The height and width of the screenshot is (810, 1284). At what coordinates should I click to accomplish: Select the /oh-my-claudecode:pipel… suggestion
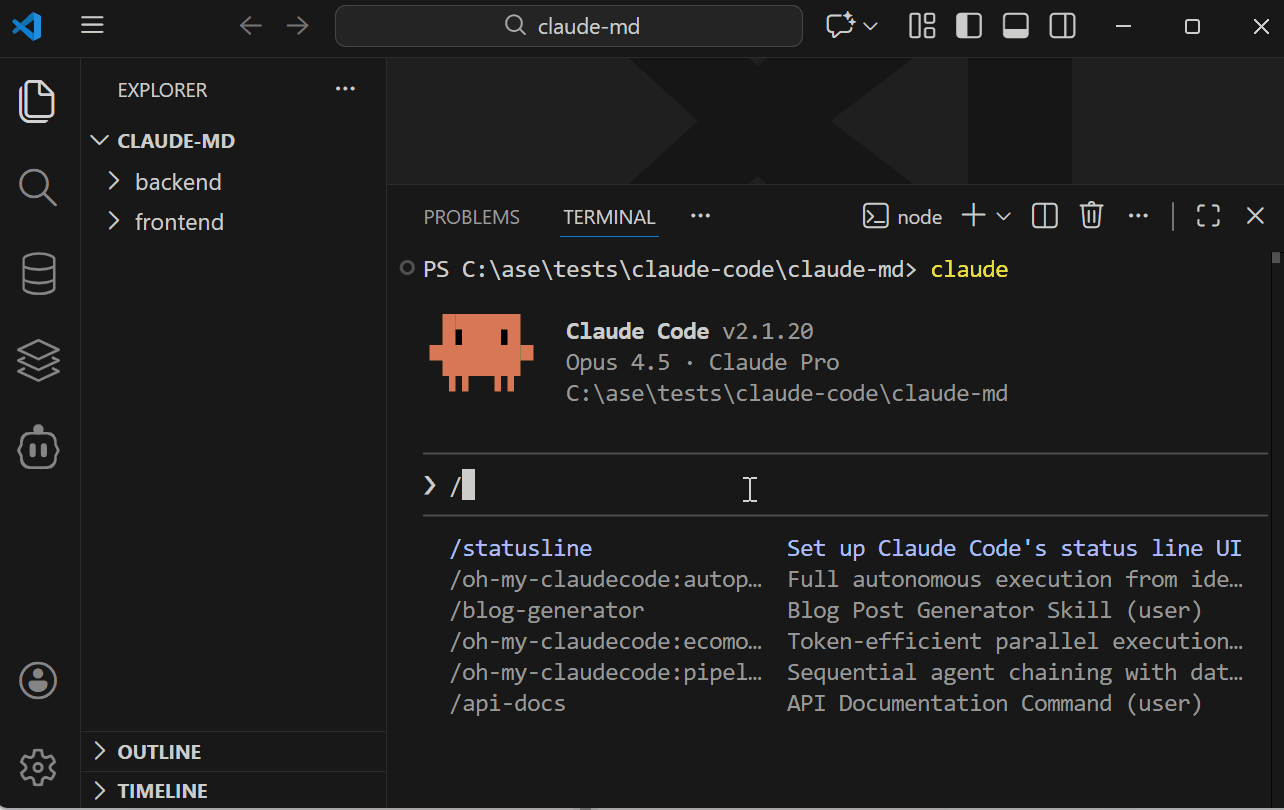coord(606,672)
